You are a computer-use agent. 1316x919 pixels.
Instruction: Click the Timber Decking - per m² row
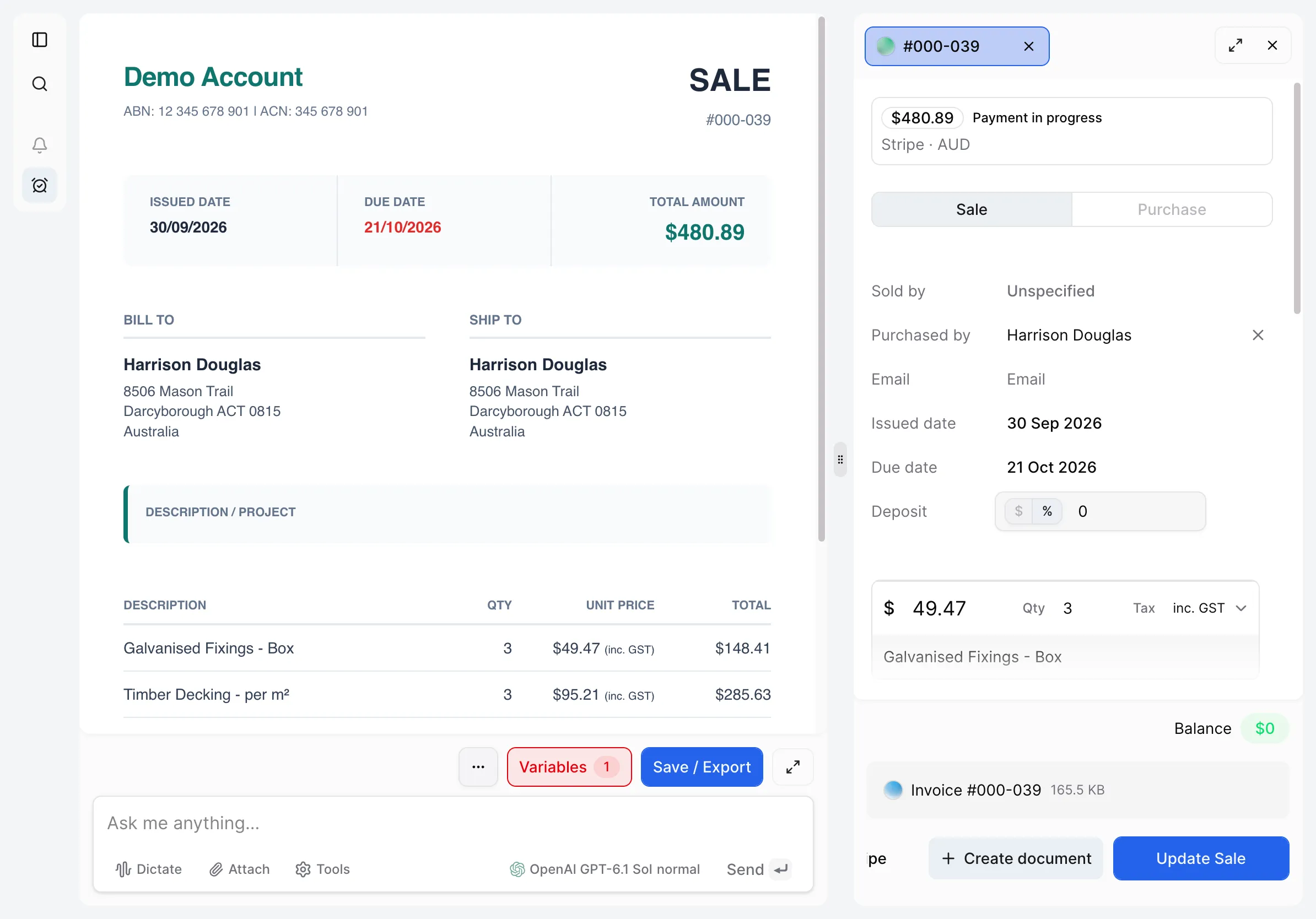click(447, 694)
